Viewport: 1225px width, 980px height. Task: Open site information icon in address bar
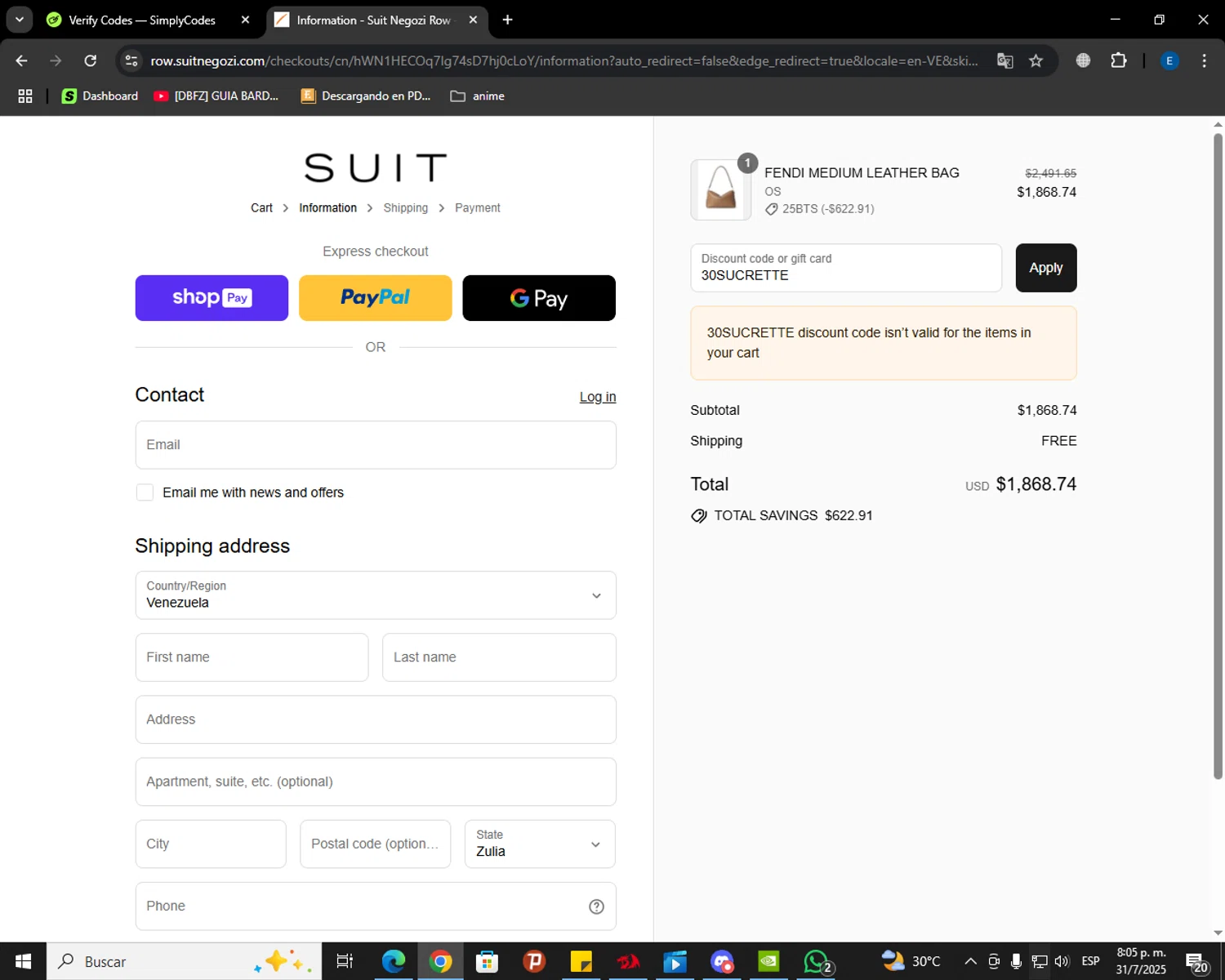coord(131,60)
